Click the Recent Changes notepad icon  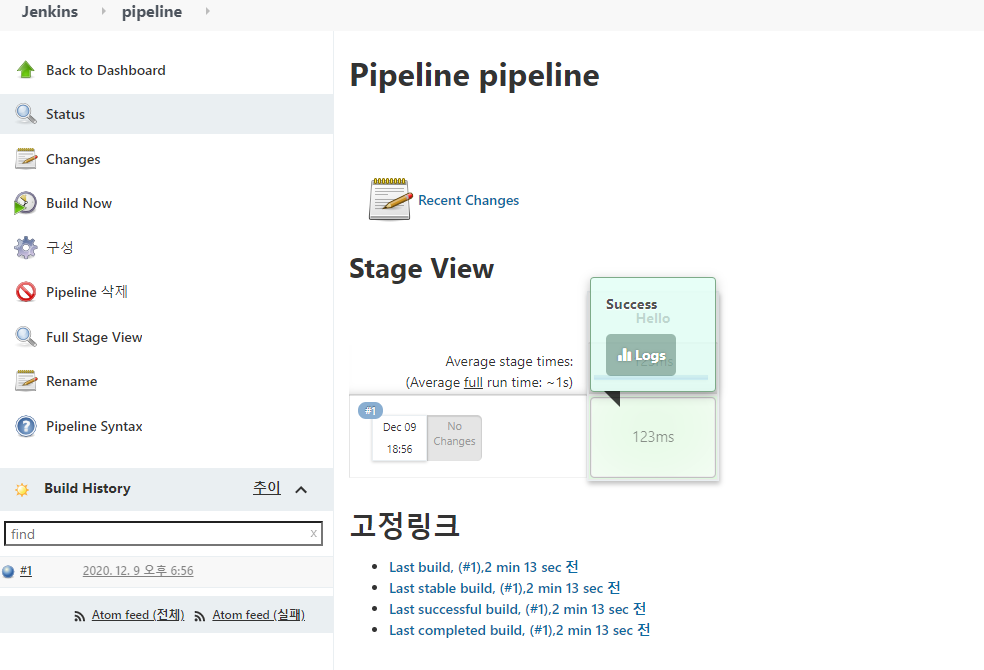(x=390, y=199)
